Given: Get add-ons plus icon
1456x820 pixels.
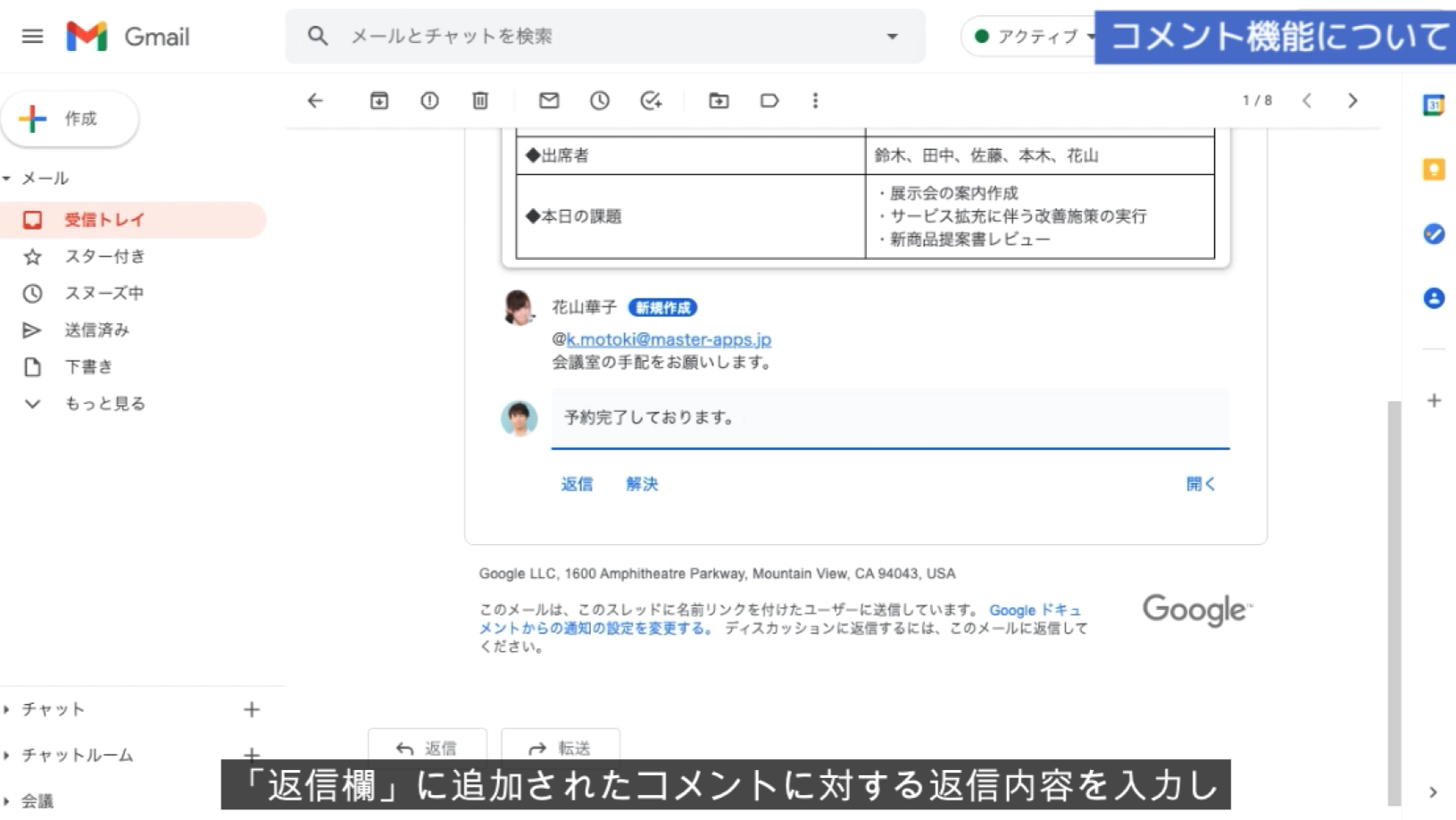Looking at the screenshot, I should (x=1434, y=400).
